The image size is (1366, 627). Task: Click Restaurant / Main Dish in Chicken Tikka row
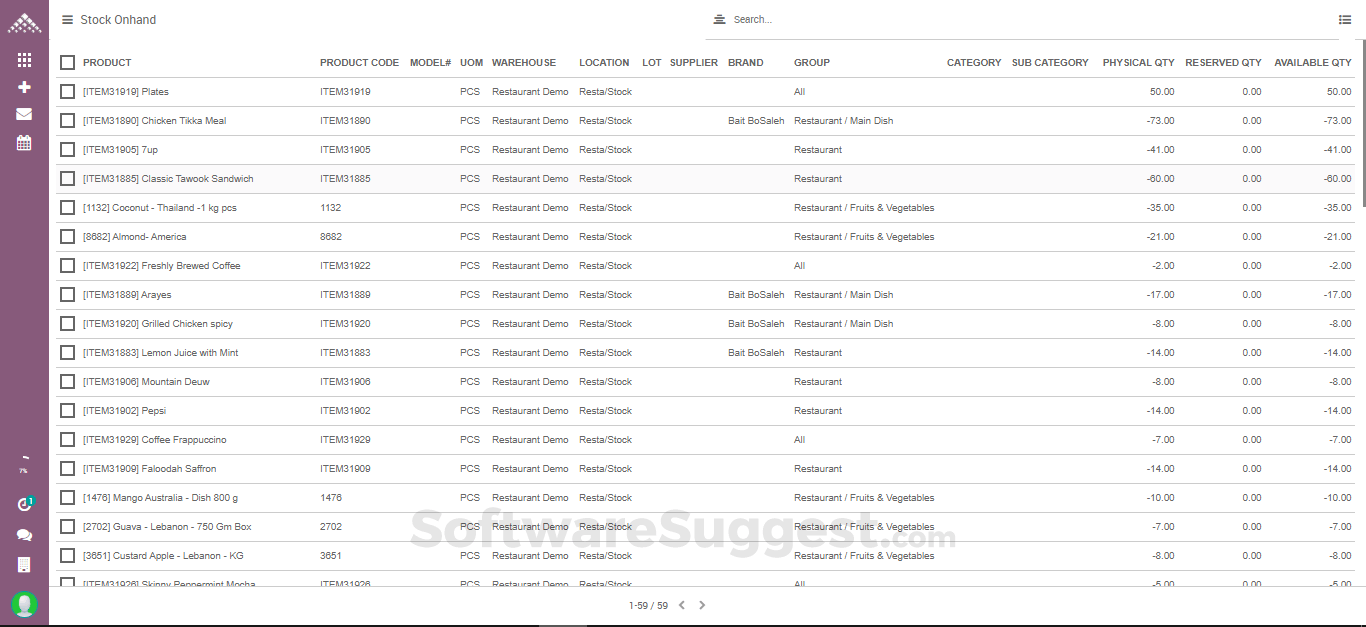(x=843, y=121)
